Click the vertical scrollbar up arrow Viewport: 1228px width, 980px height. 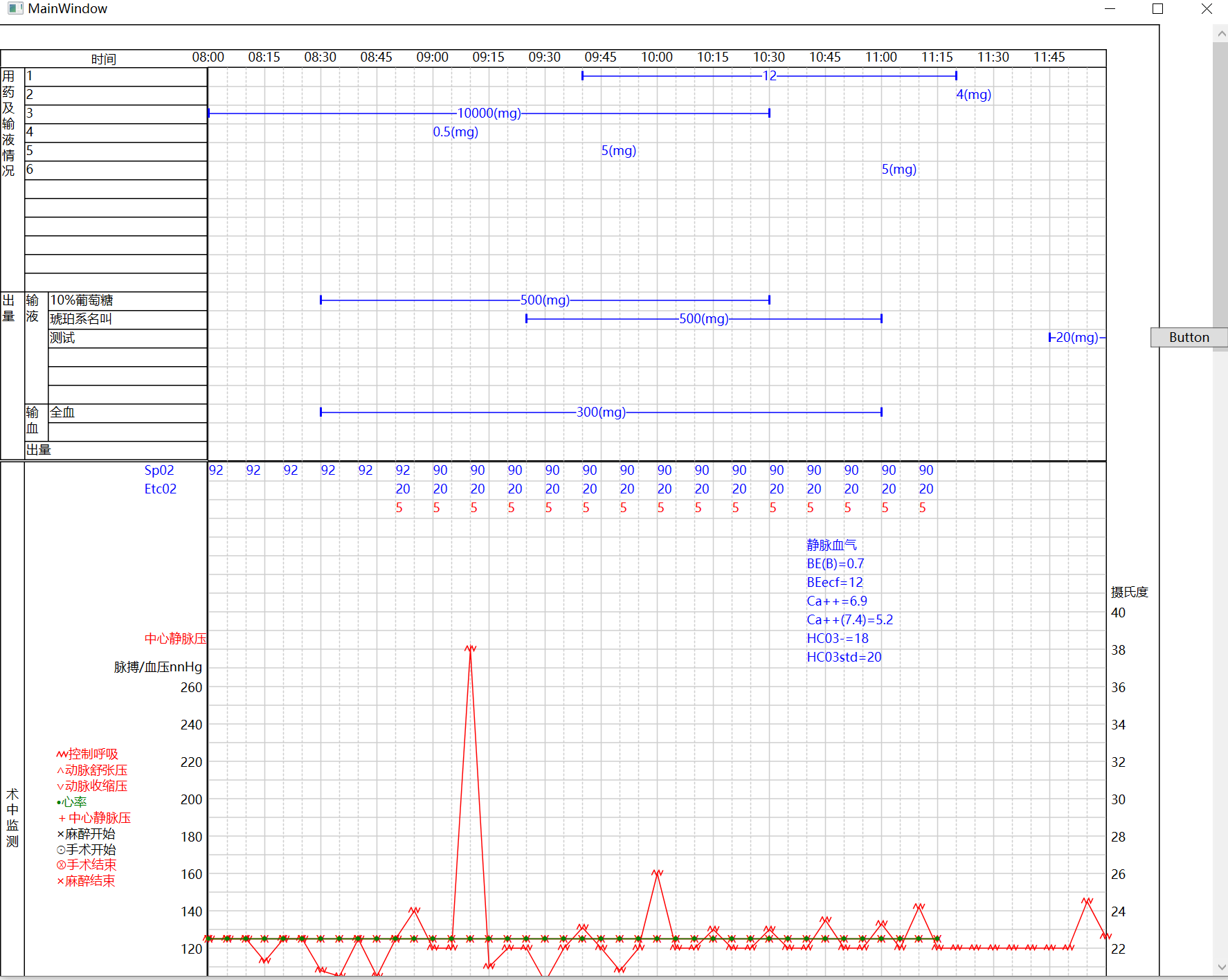point(1221,33)
